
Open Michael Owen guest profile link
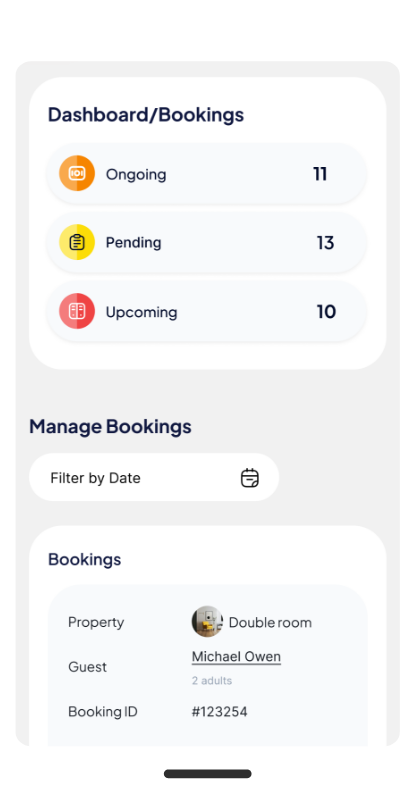pyautogui.click(x=236, y=657)
